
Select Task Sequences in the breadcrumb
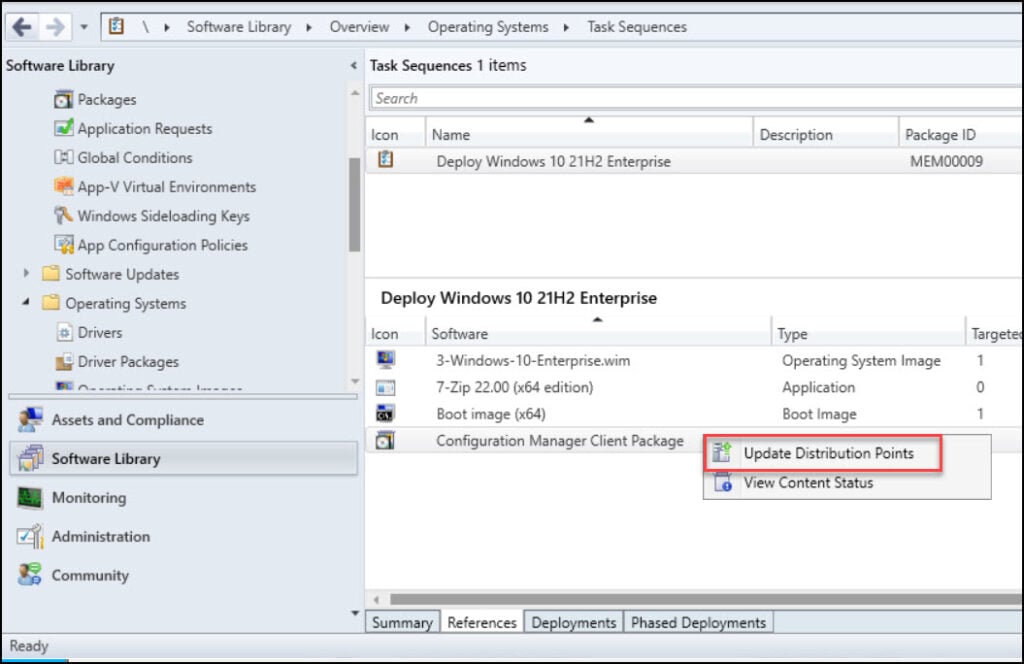(637, 27)
